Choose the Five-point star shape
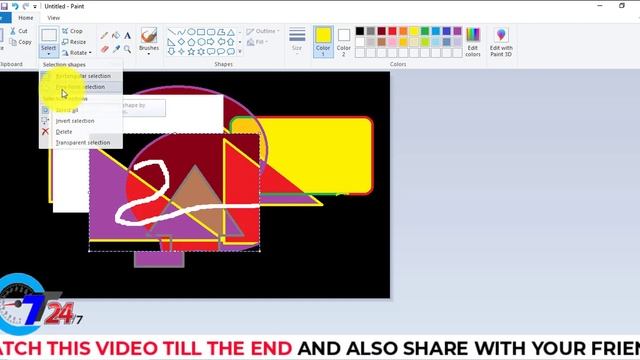 click(x=191, y=51)
